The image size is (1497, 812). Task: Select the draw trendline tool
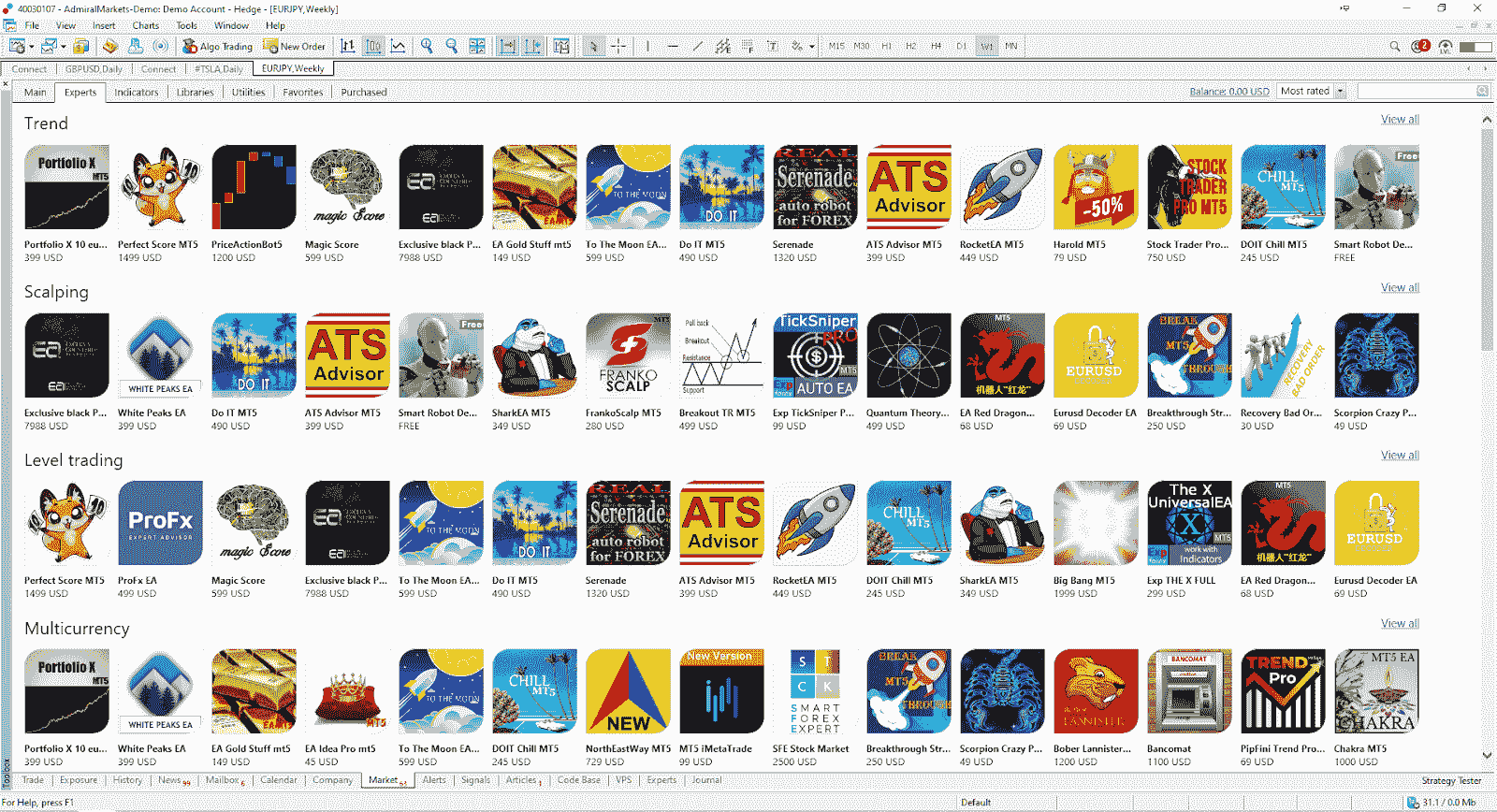click(697, 46)
